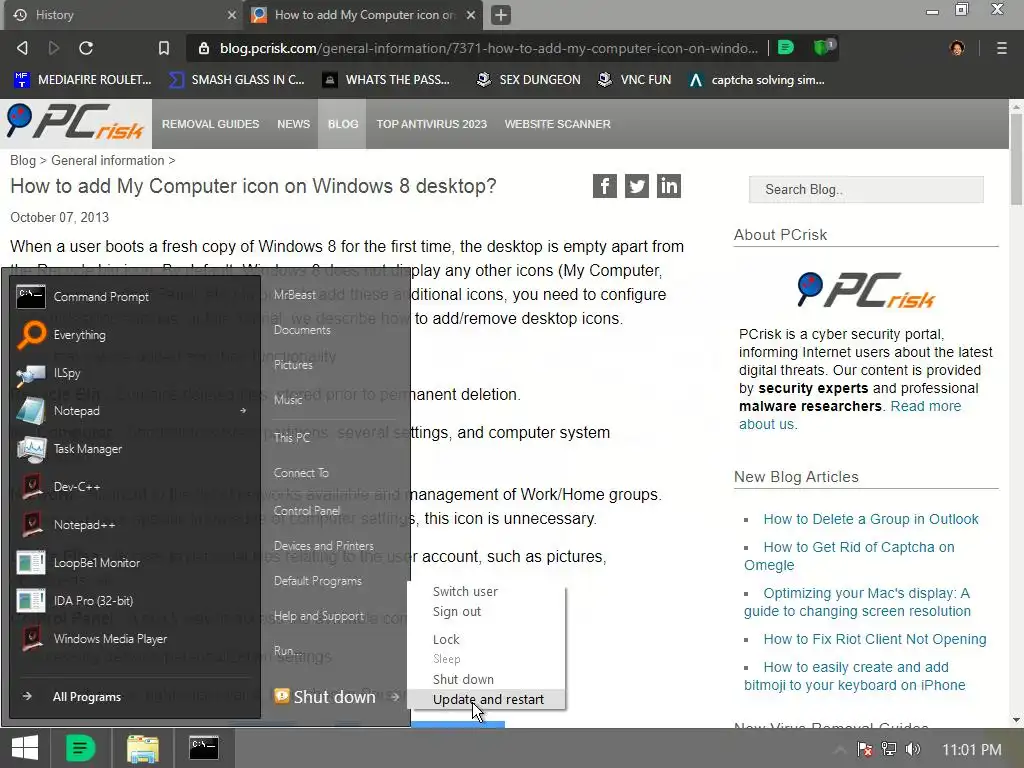The width and height of the screenshot is (1024, 768).
Task: Choose Shut down from the power submenu
Action: (463, 679)
